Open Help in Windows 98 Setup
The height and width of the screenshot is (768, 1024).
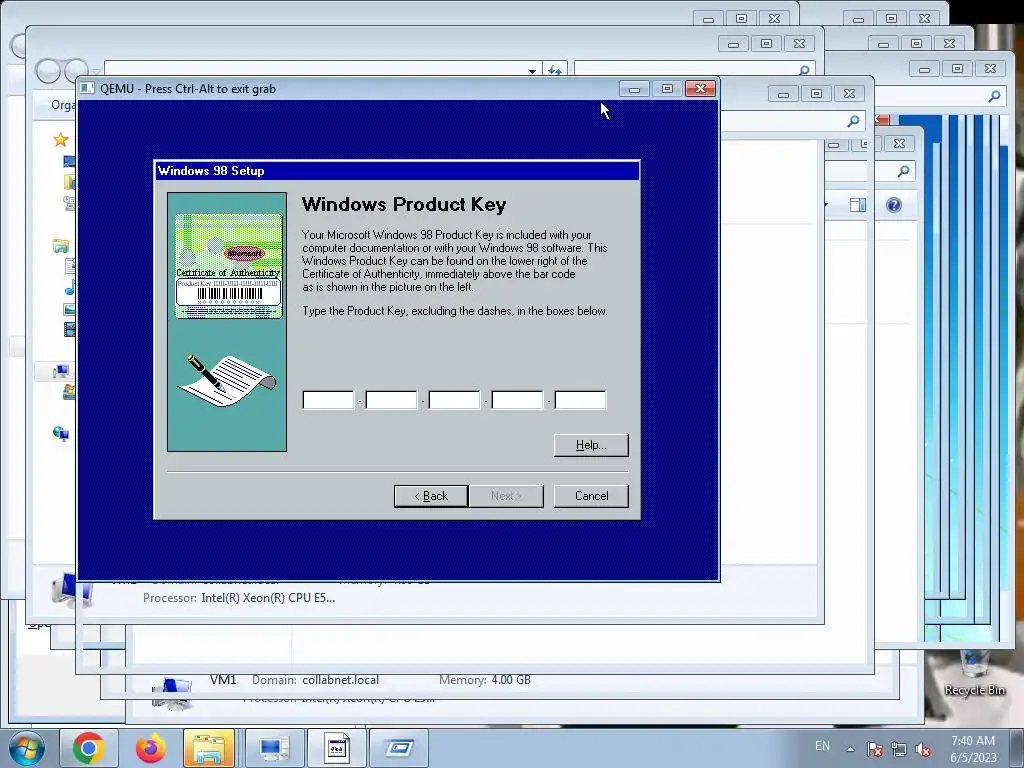tap(591, 445)
